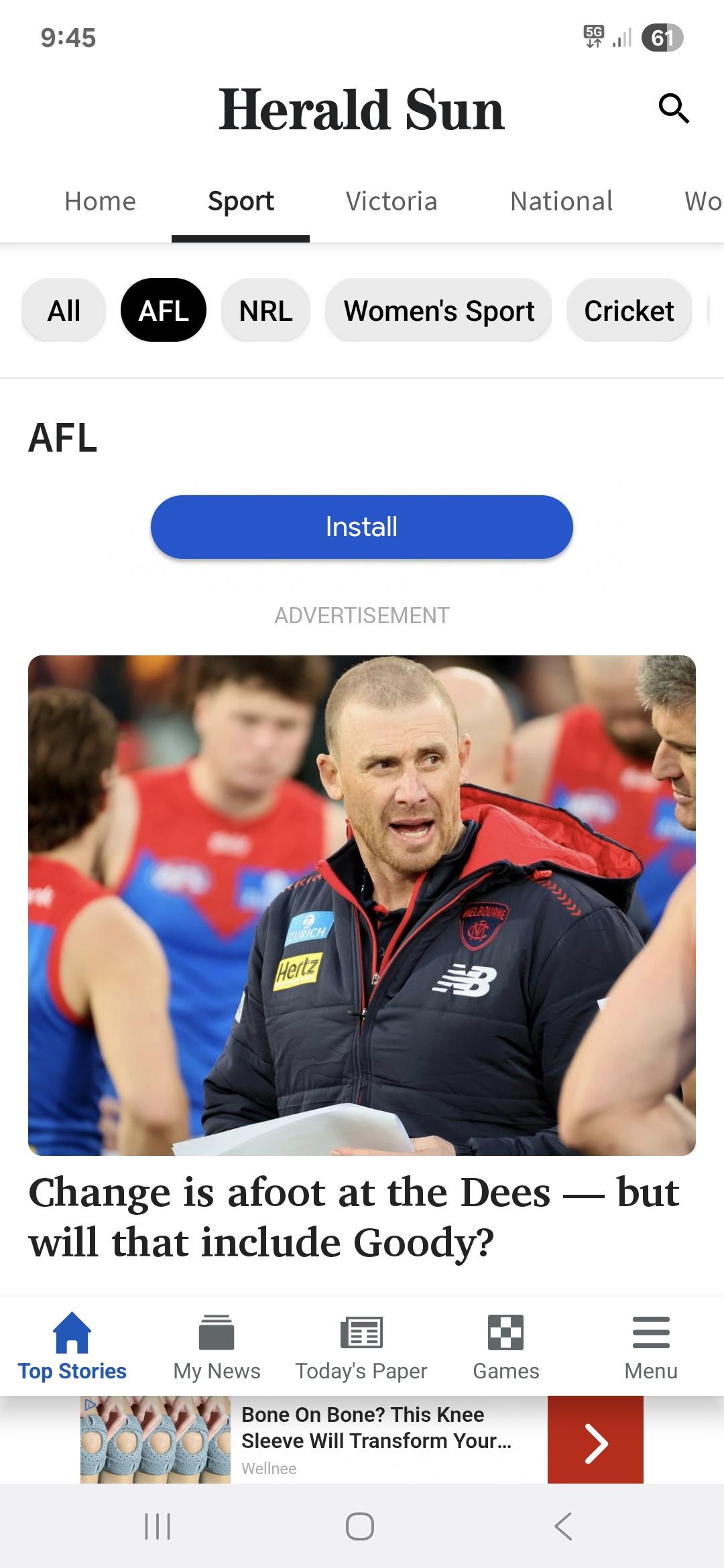724x1568 pixels.
Task: Open the search magnifier icon
Action: [x=674, y=109]
